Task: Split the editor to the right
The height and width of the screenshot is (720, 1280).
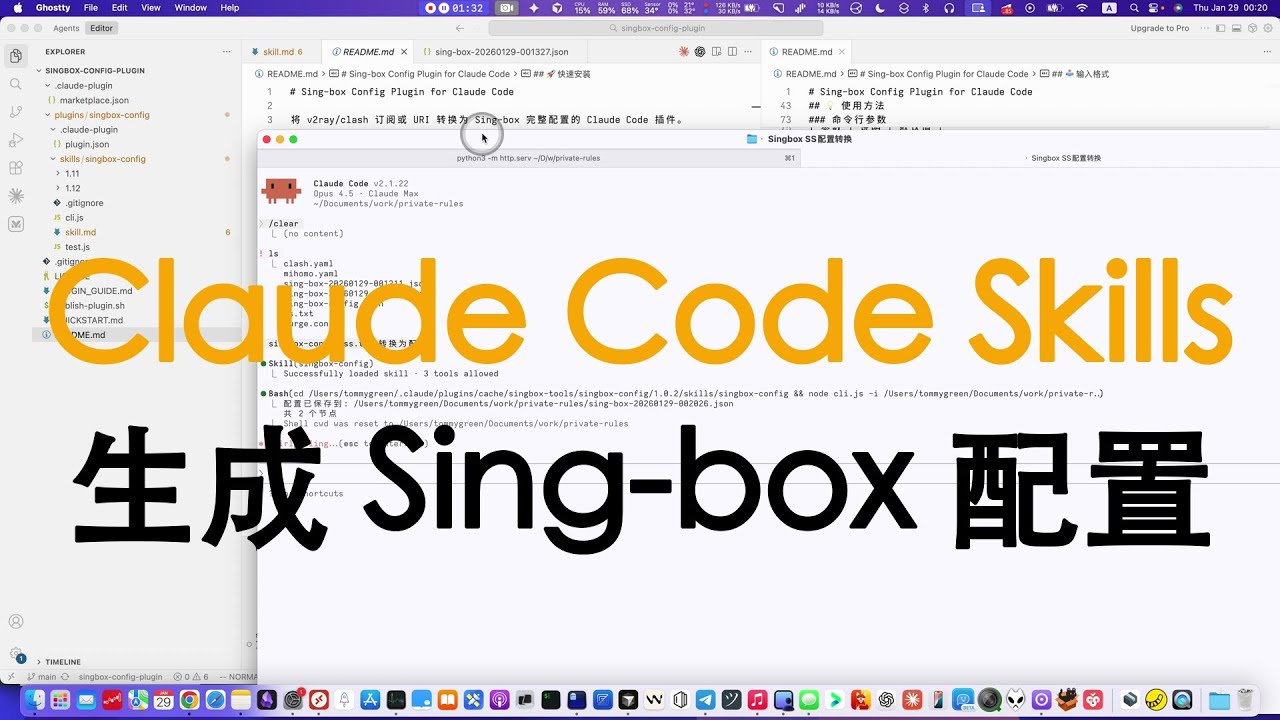Action: (x=733, y=51)
